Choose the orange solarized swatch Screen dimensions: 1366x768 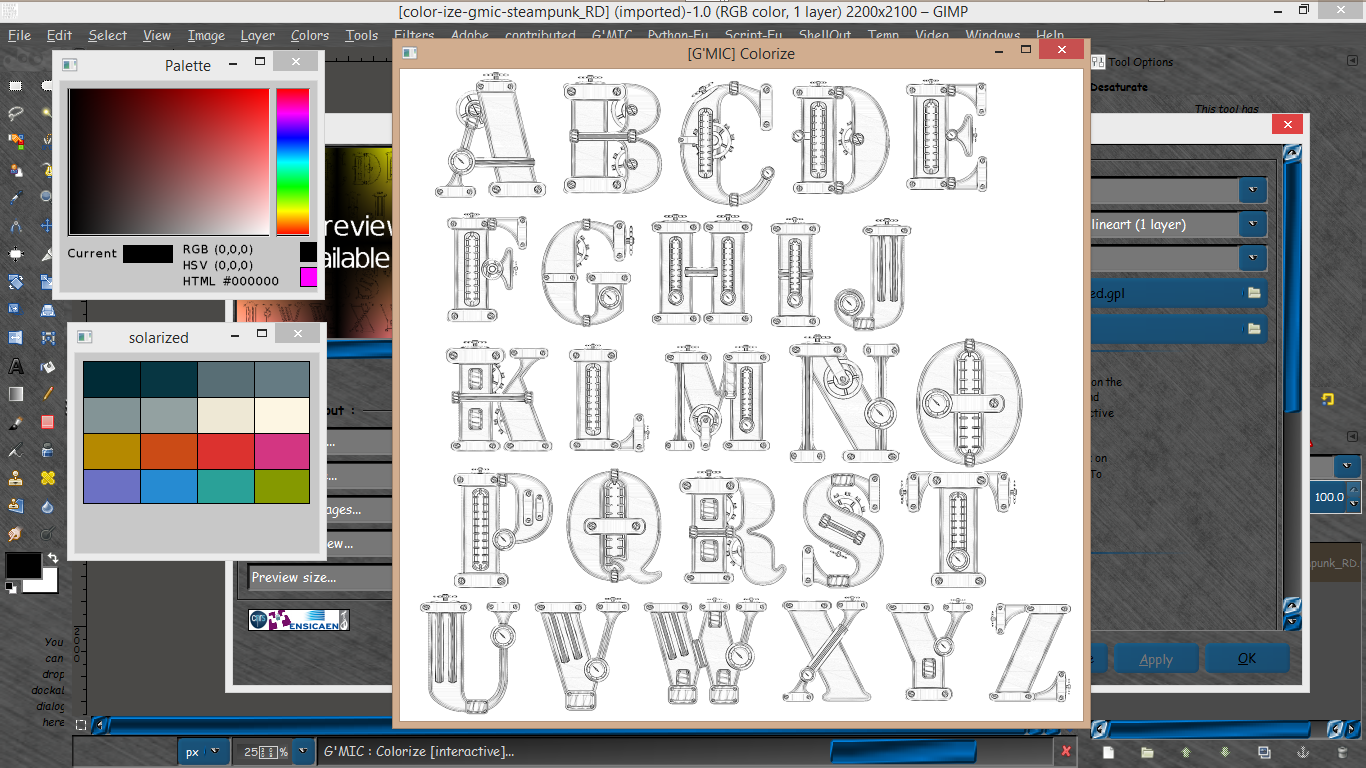[x=168, y=451]
